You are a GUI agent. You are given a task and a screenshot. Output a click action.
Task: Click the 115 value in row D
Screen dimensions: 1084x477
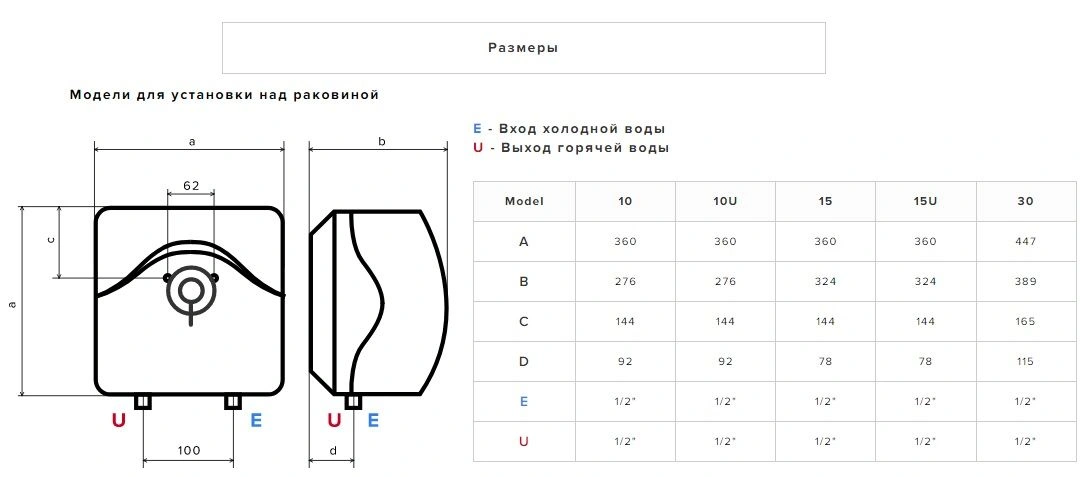coord(1026,361)
